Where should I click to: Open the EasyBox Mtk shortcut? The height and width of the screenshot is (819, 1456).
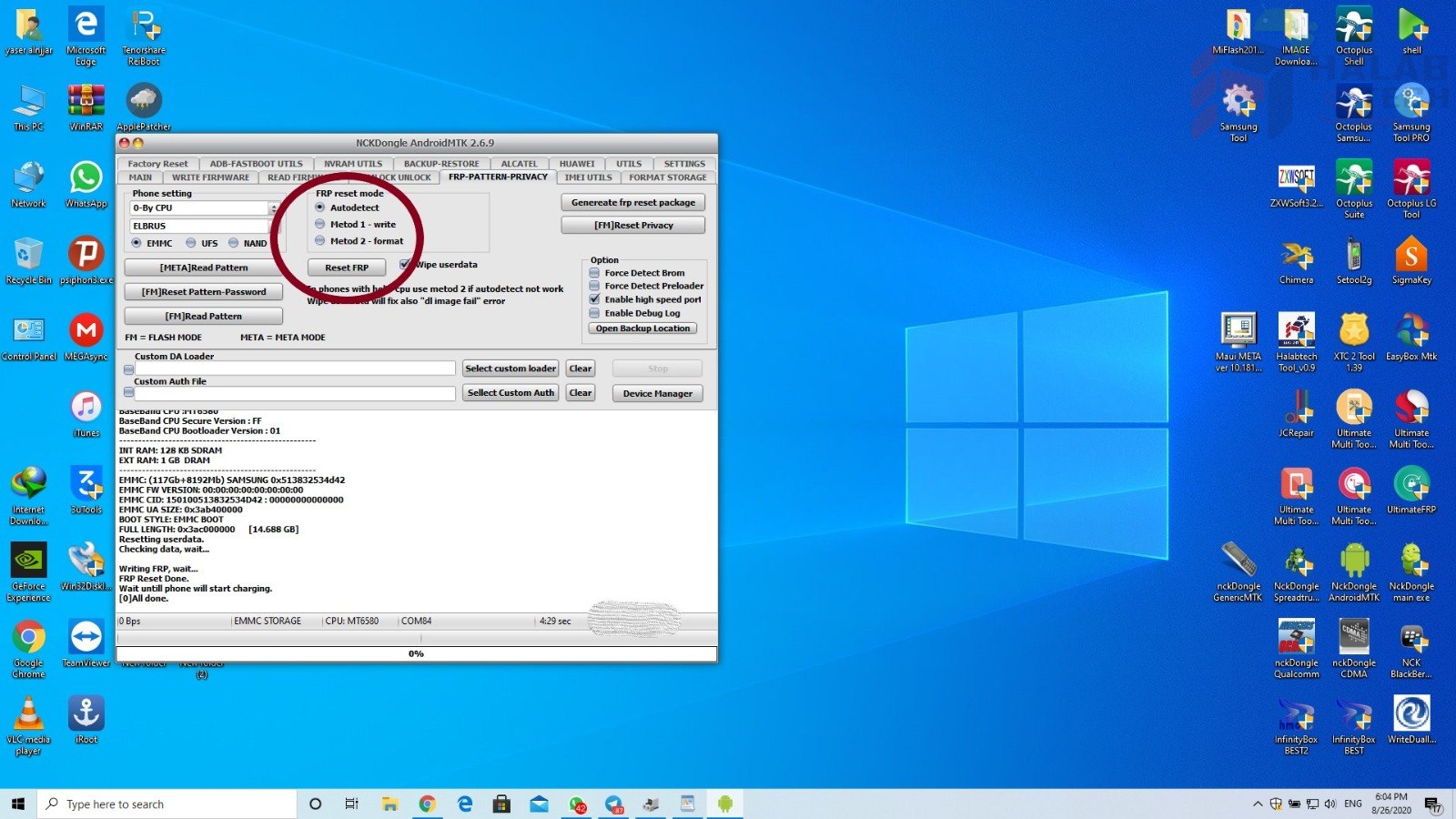click(x=1411, y=337)
